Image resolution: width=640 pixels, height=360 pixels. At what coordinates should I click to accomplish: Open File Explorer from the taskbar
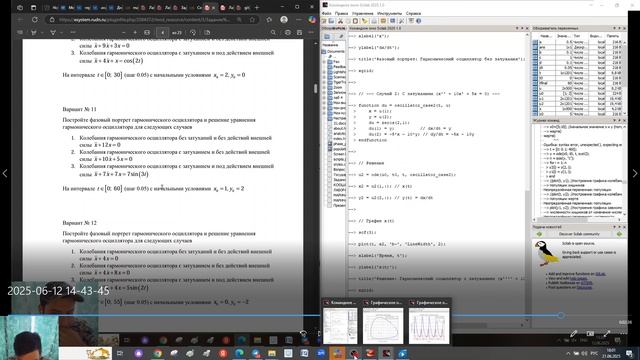coord(272,353)
